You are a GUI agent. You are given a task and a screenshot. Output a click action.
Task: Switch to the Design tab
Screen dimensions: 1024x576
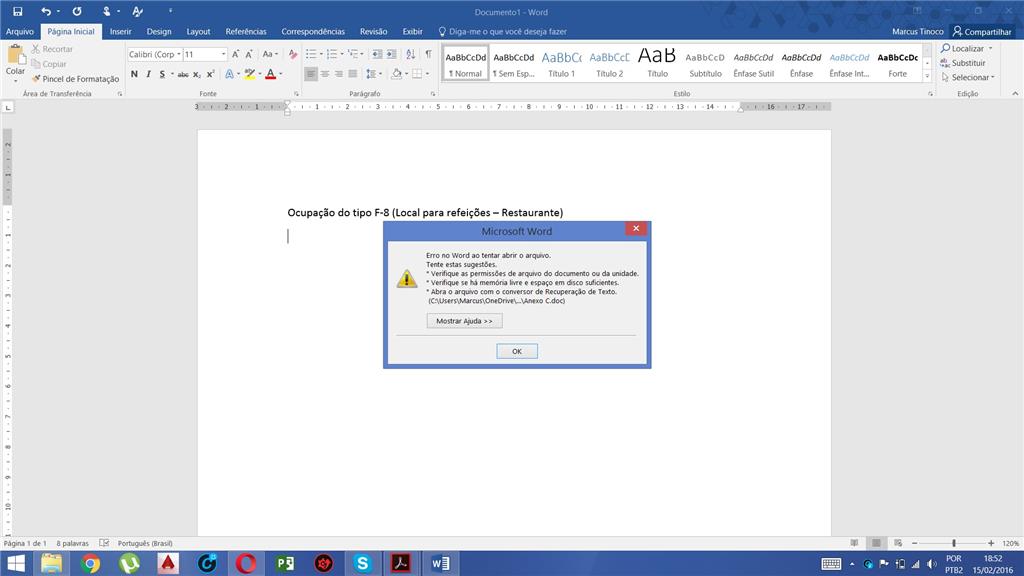click(159, 31)
